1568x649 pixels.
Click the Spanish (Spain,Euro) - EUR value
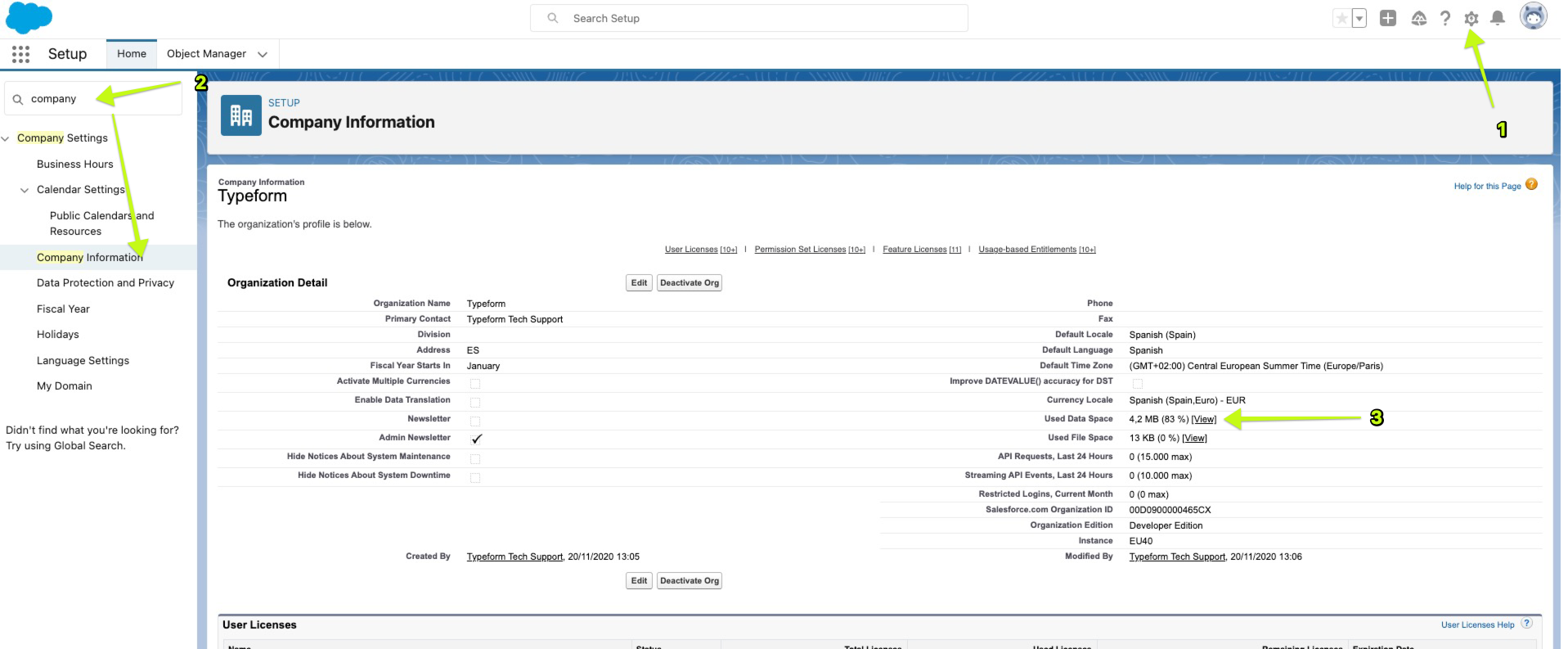click(x=1187, y=400)
